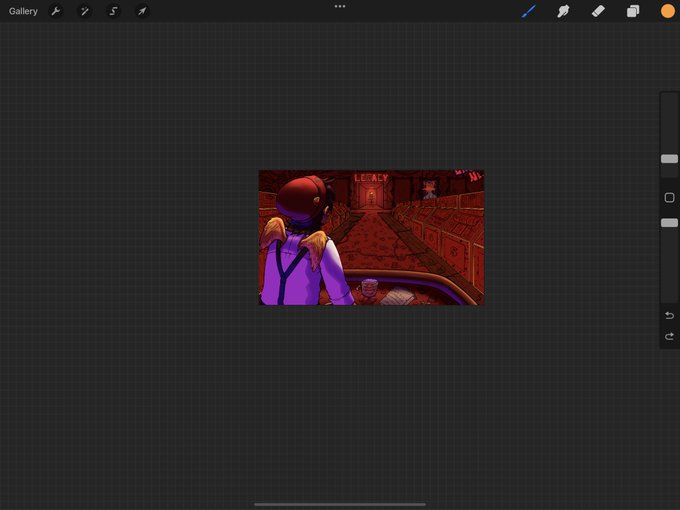Tap the artwork canvas
Screen dimensions: 680x510
tap(371, 238)
